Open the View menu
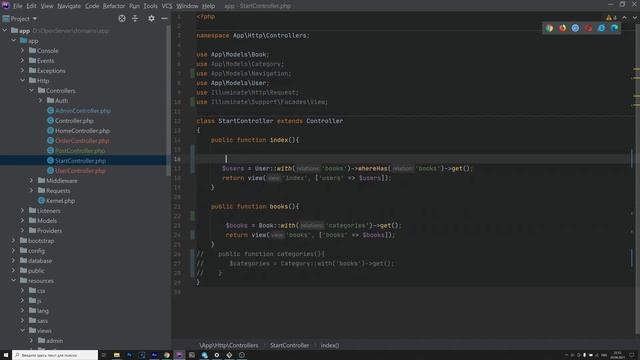Viewport: 640px width, 360px height. pos(47,6)
